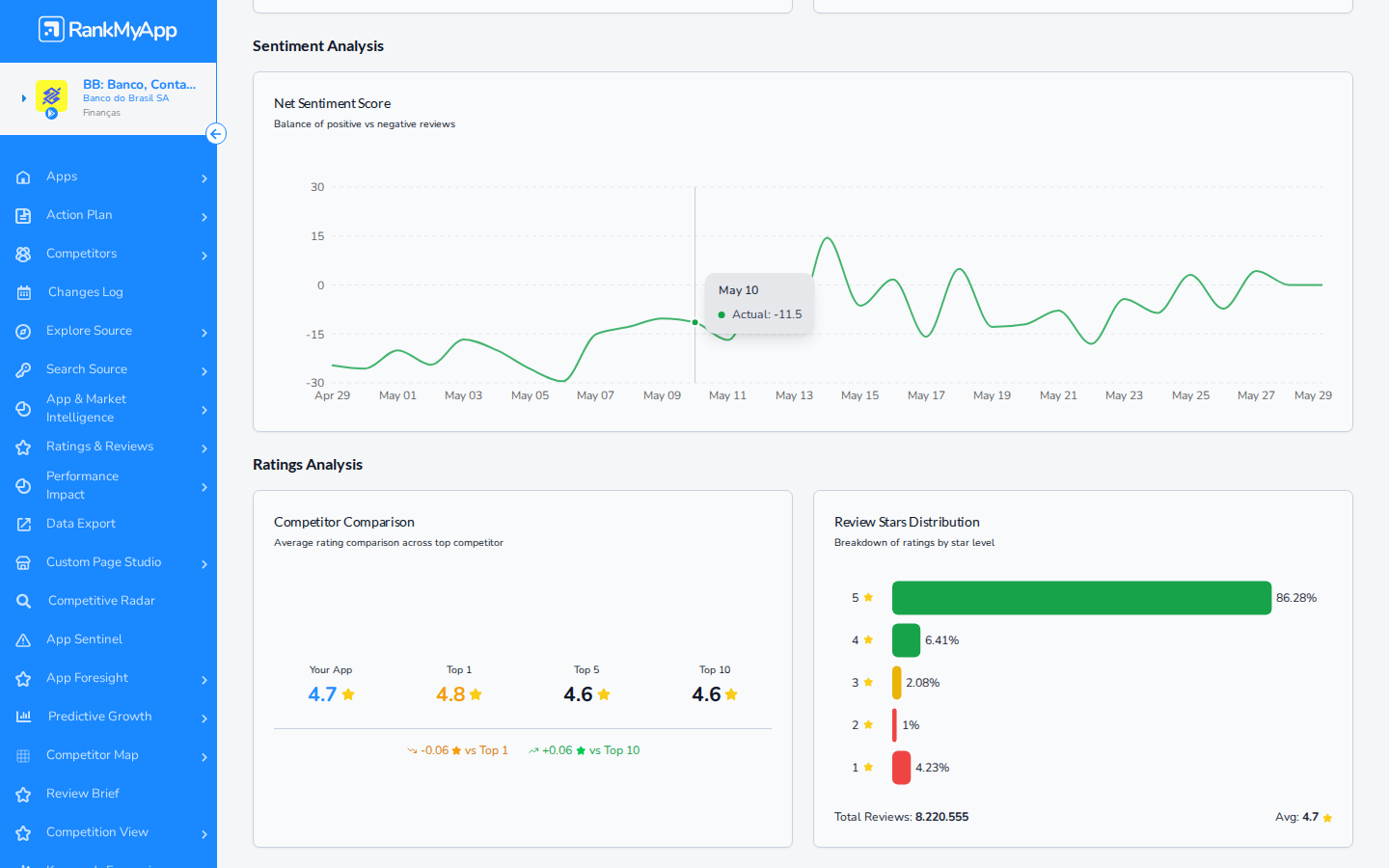Expand the app selector triangle
This screenshot has height=868, width=1389.
point(23,98)
